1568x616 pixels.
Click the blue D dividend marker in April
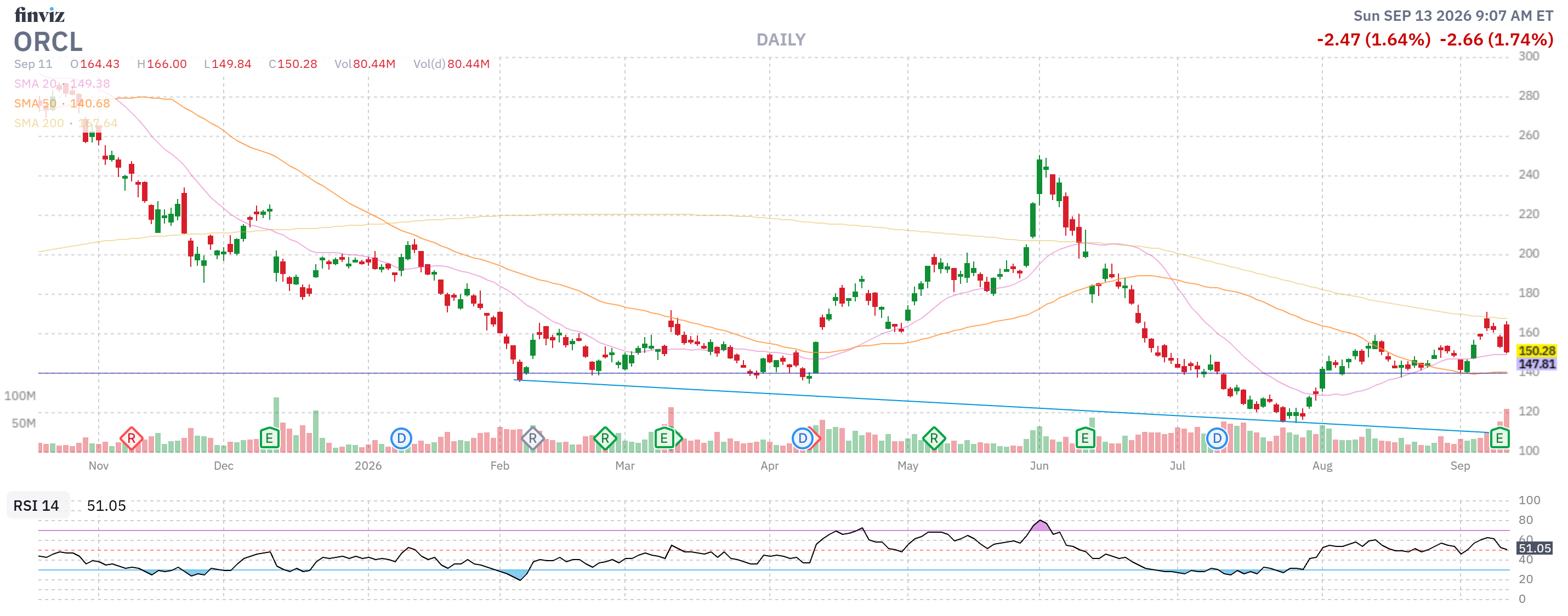click(802, 438)
